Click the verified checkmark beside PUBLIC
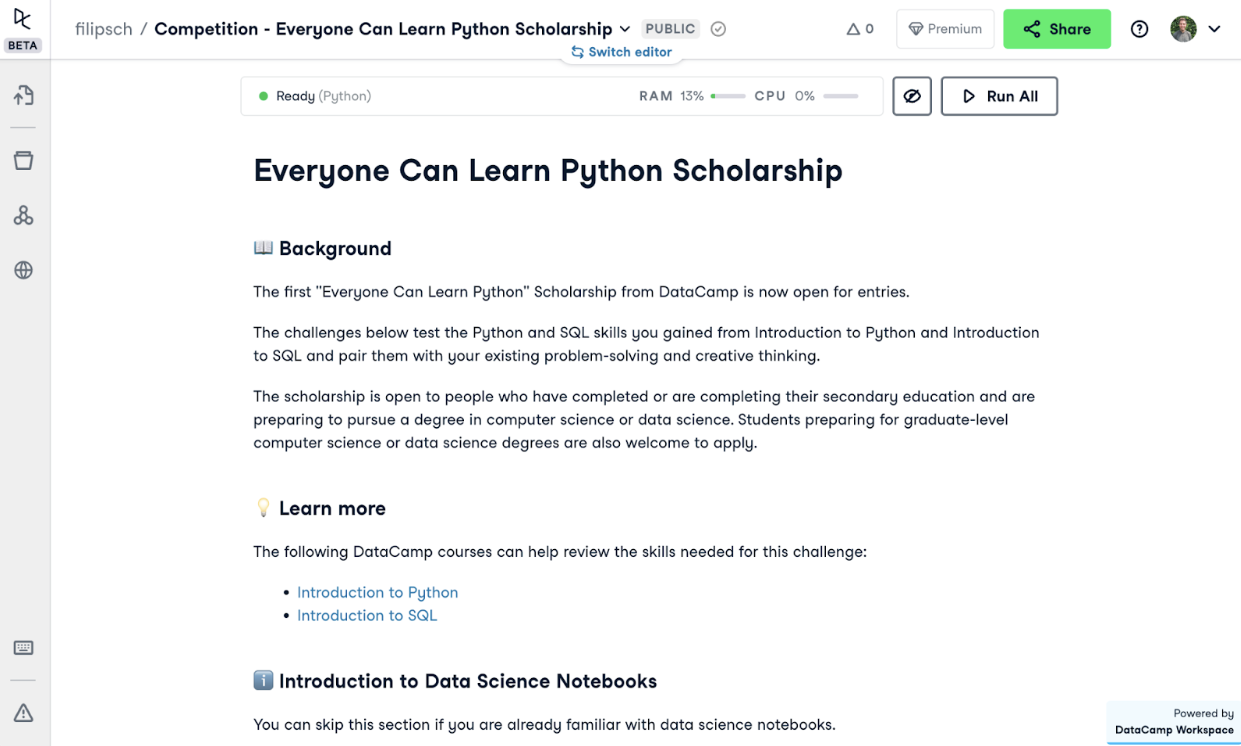 718,29
